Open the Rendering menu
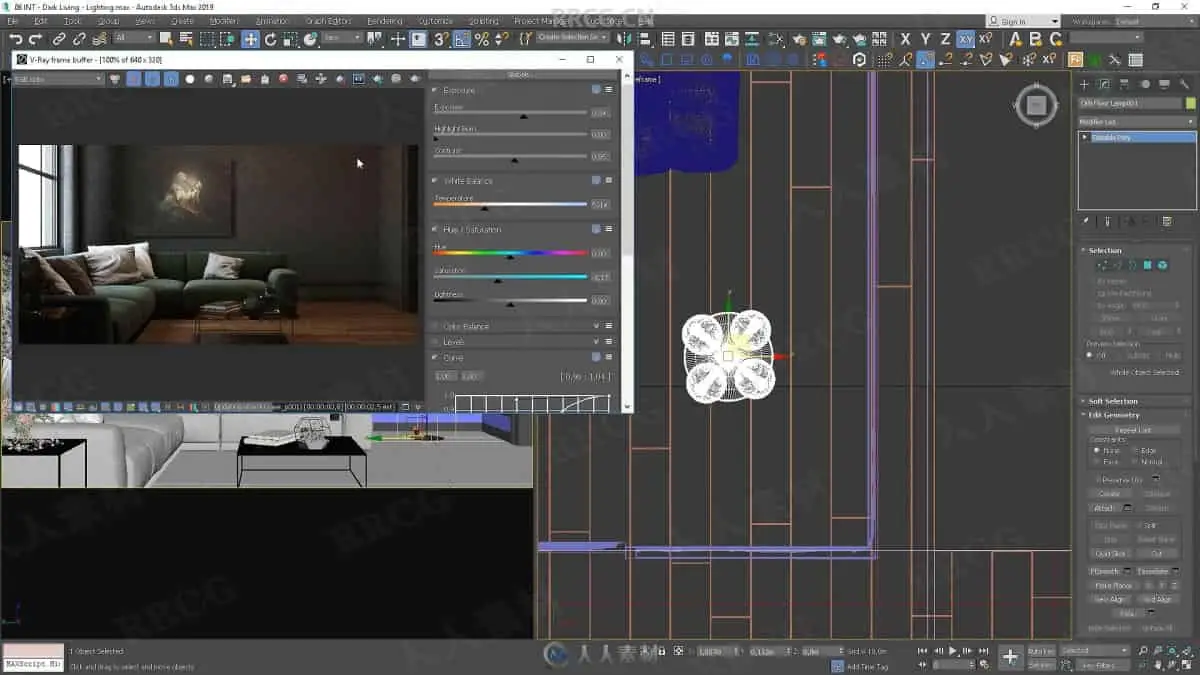The image size is (1200, 675). tap(384, 21)
